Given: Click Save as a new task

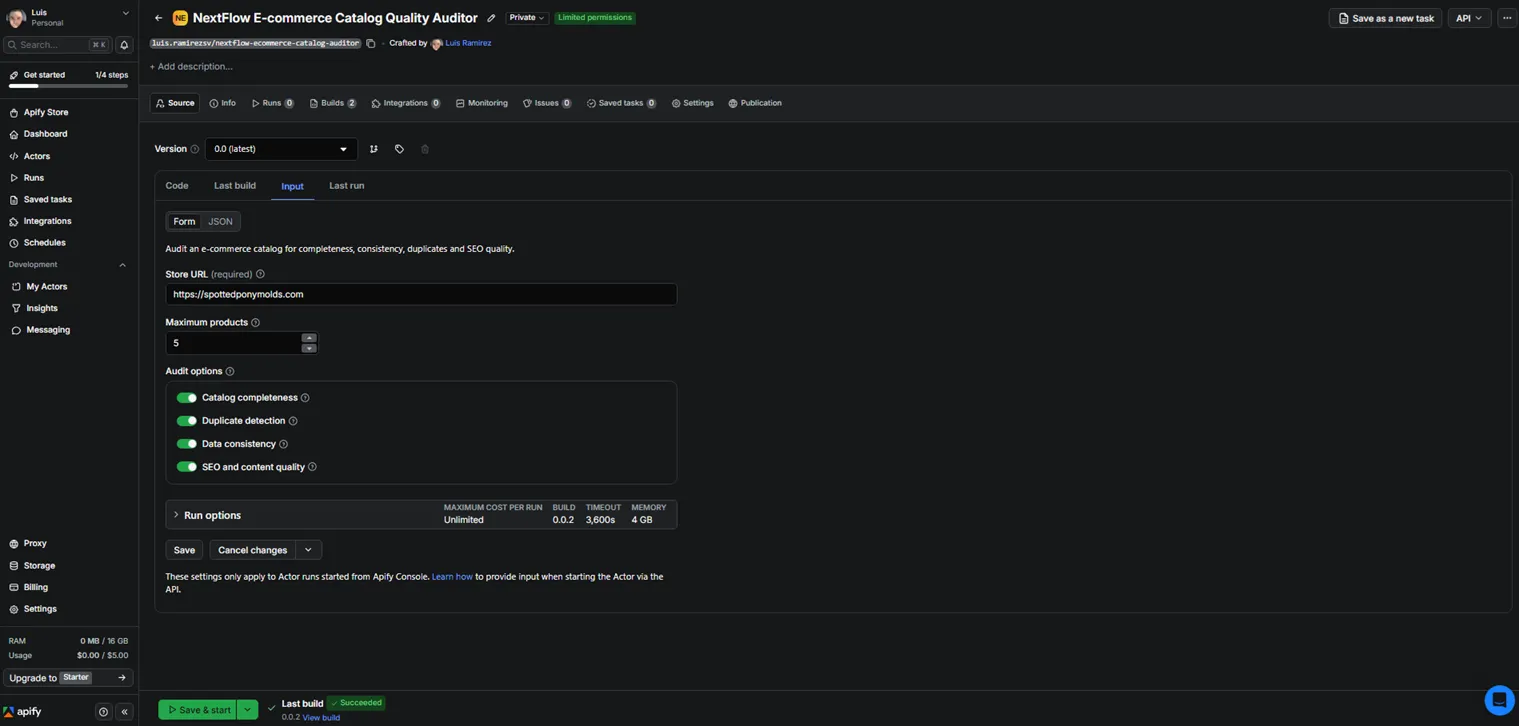Looking at the screenshot, I should 1386,18.
